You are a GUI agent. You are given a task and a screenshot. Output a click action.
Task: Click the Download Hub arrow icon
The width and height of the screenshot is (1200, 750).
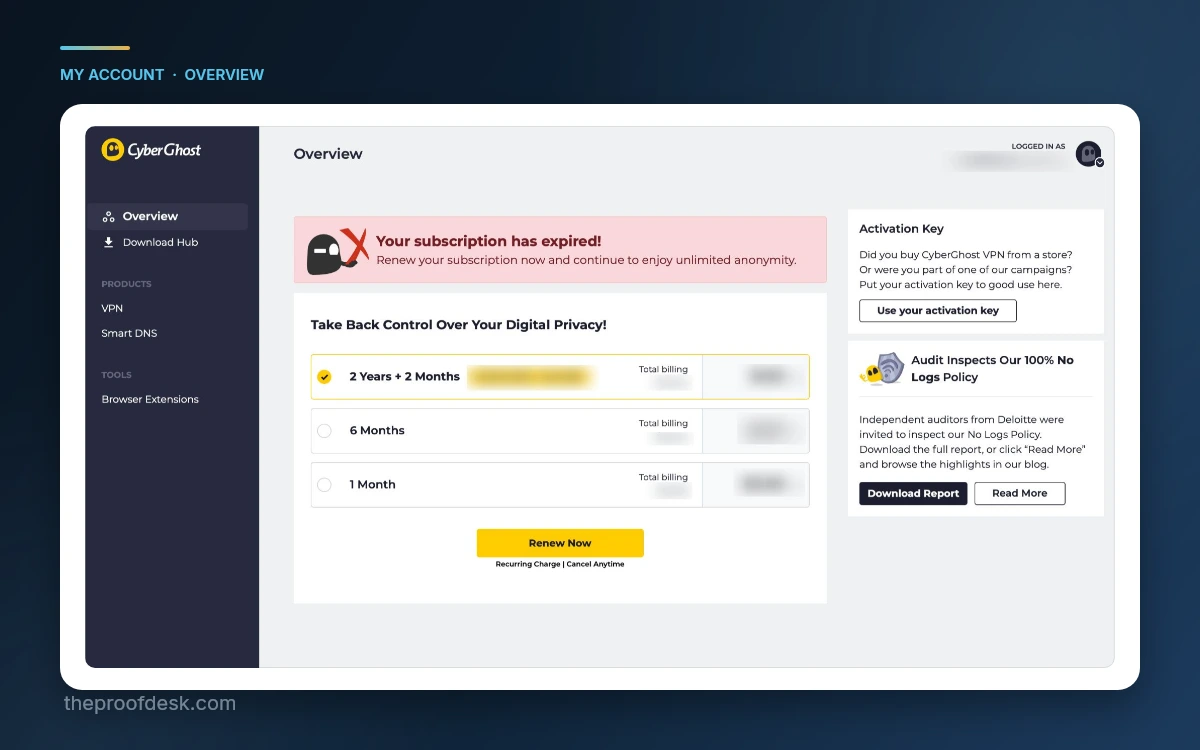[109, 242]
